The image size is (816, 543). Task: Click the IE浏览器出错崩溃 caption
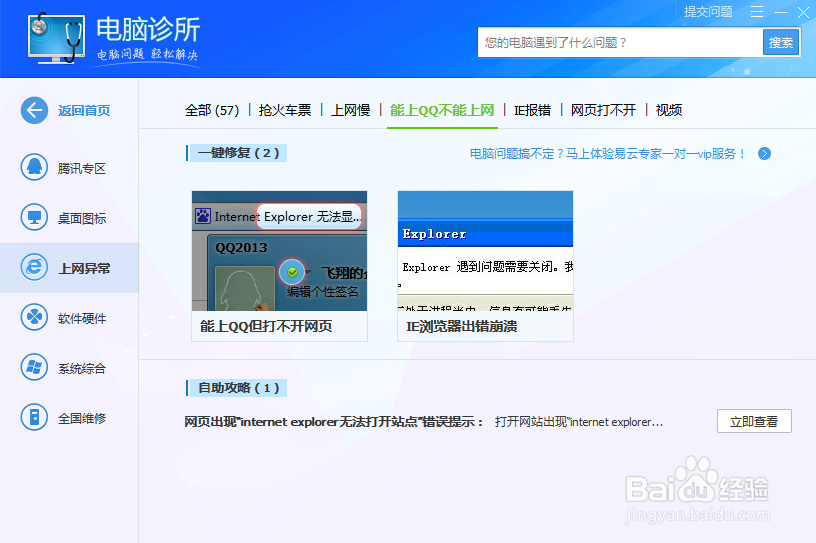[462, 326]
